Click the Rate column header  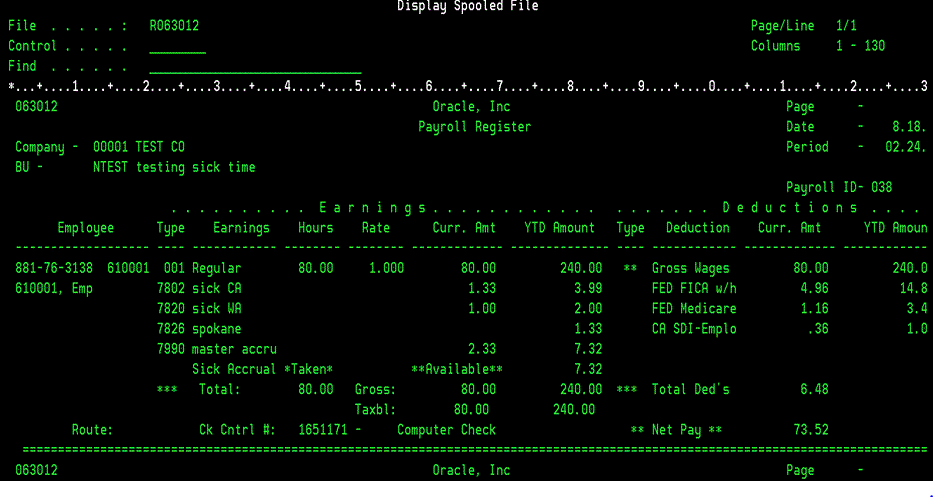click(375, 228)
